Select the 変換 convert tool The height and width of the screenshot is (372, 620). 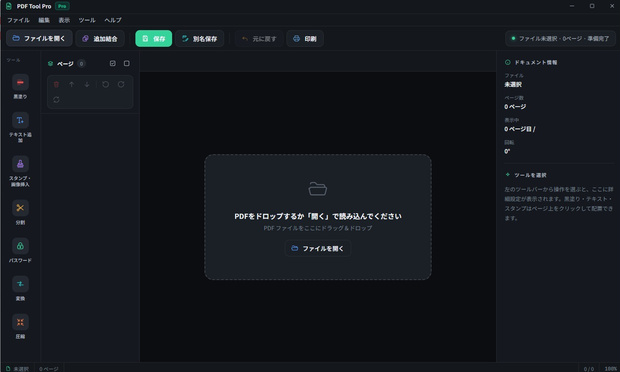click(20, 284)
